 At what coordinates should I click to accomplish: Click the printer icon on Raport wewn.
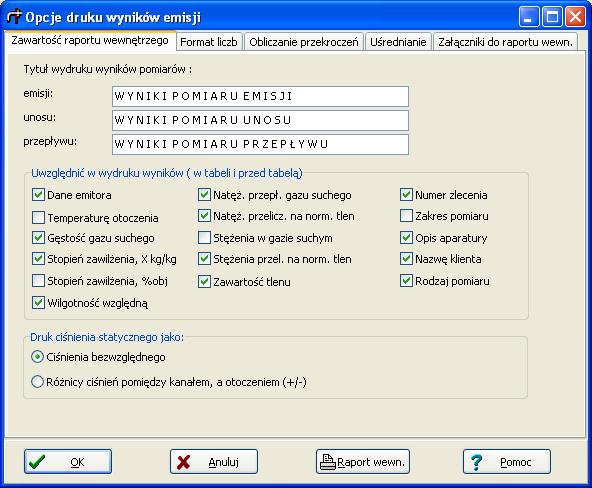click(327, 462)
